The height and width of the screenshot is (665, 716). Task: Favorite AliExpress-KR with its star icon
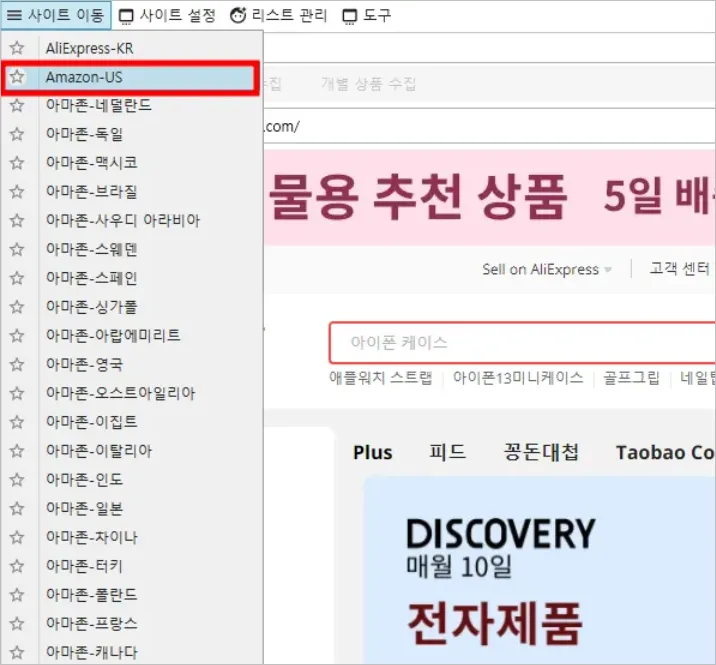point(17,48)
